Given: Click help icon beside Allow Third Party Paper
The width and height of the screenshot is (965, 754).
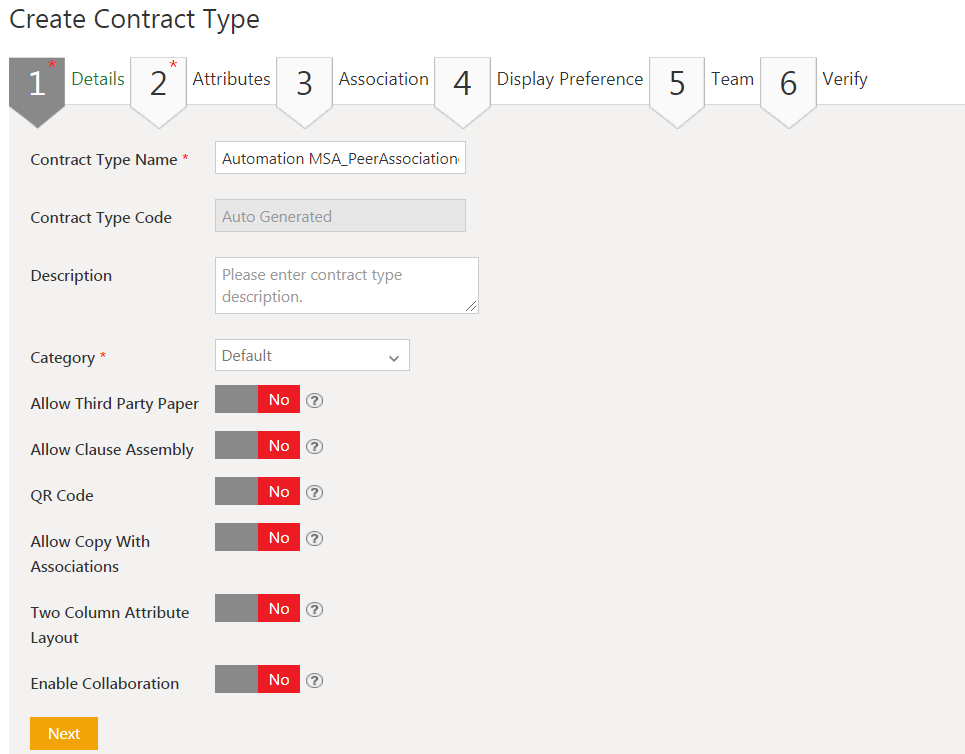Looking at the screenshot, I should [314, 401].
